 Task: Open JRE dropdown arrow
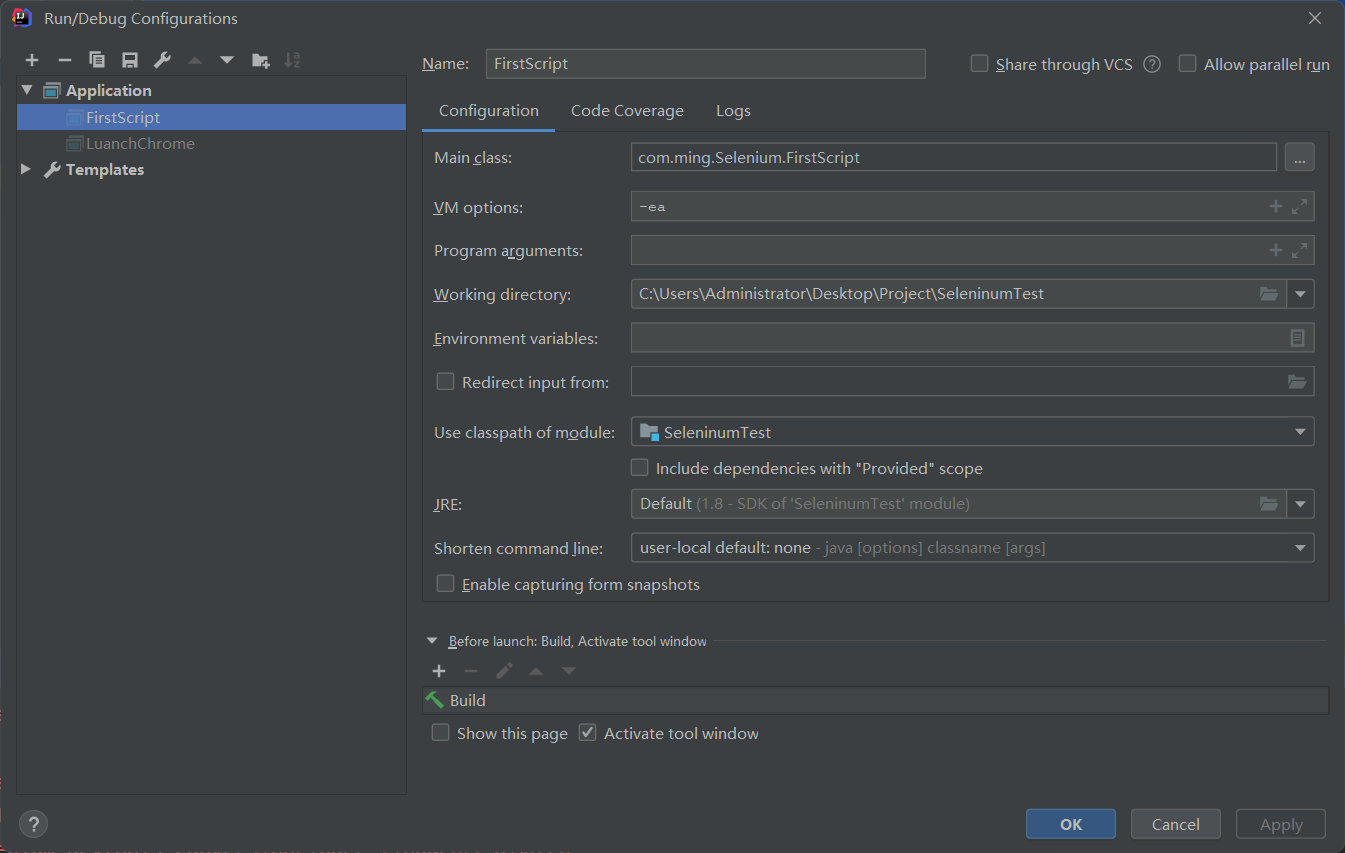pyautogui.click(x=1301, y=504)
